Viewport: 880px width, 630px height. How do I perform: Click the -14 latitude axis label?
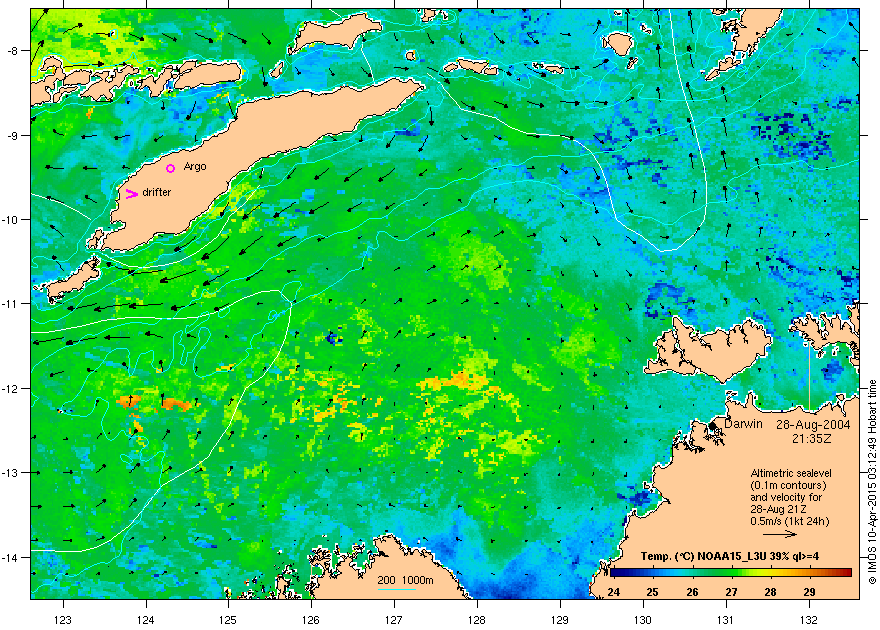point(11,557)
